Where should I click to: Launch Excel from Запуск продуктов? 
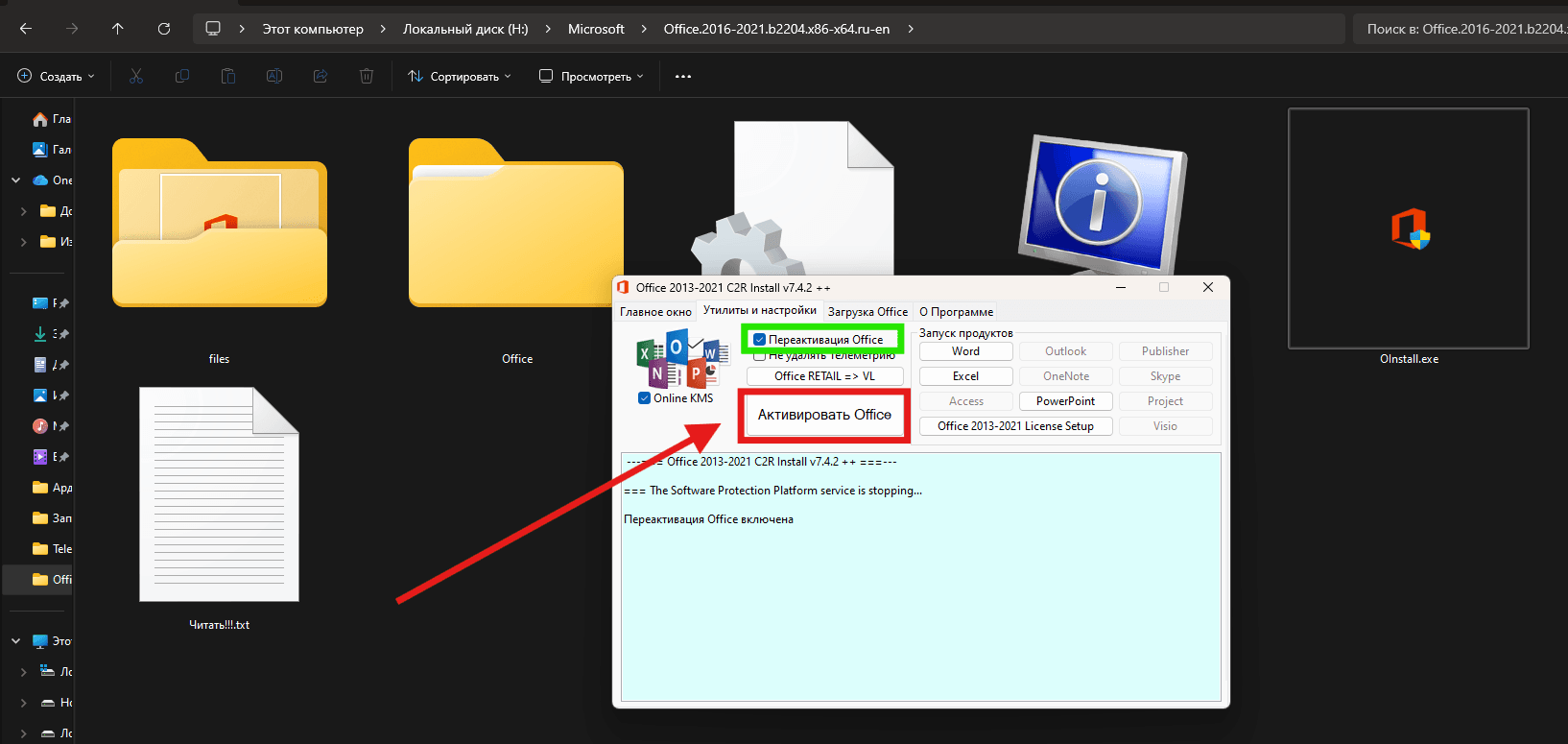[x=965, y=376]
